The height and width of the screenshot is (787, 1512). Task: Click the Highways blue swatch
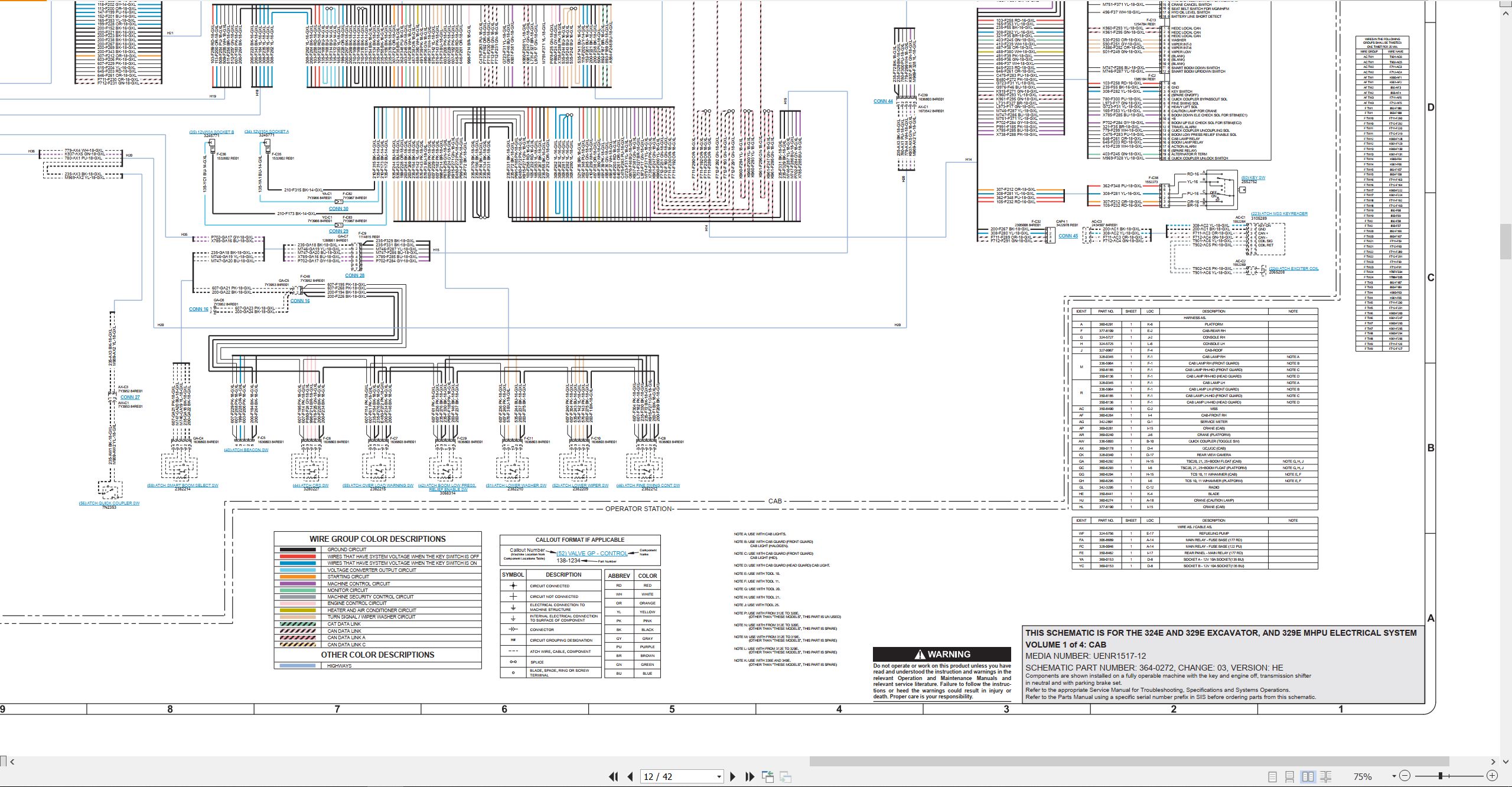point(298,666)
